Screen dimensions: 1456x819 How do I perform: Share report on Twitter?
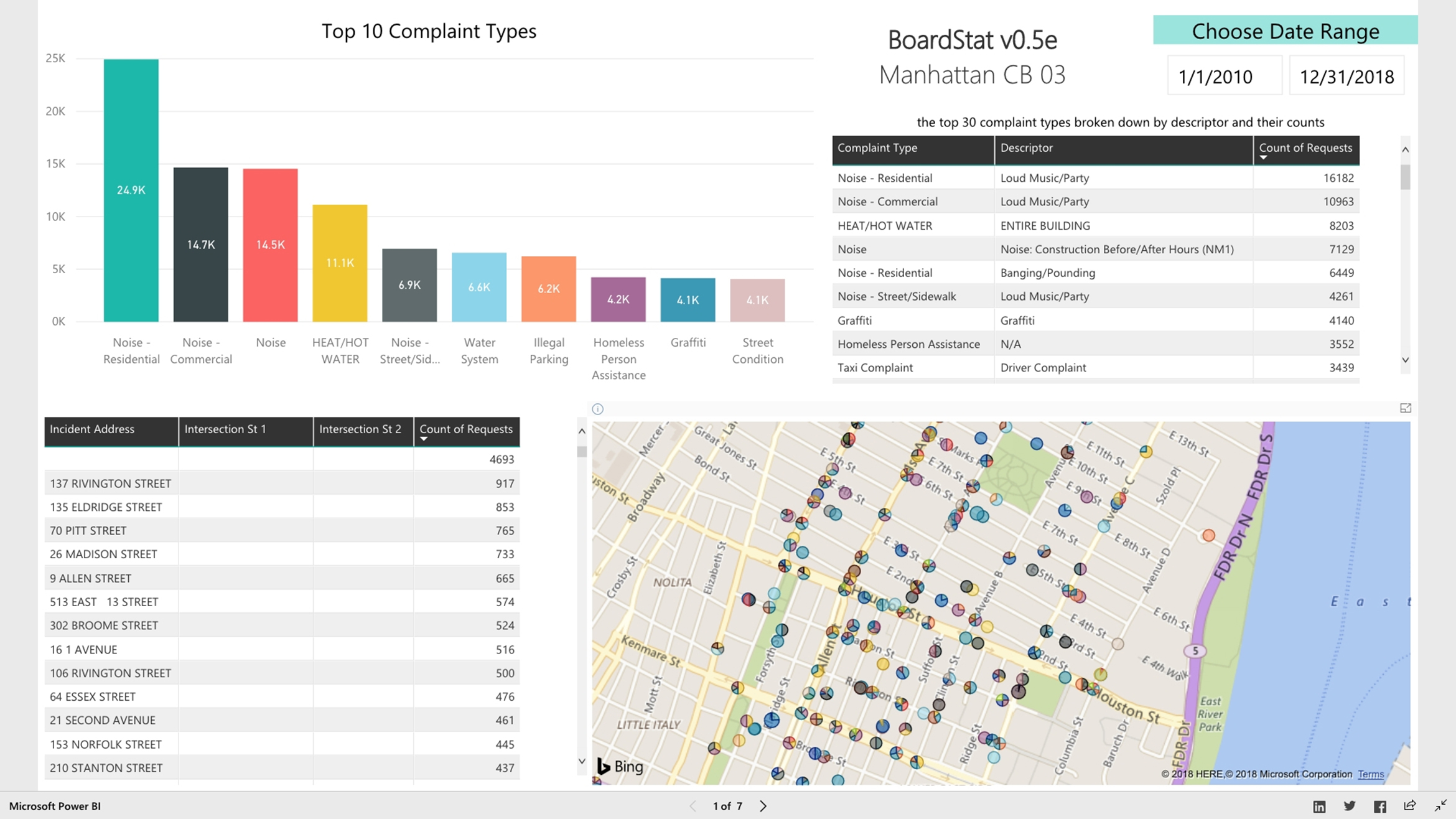tap(1349, 806)
